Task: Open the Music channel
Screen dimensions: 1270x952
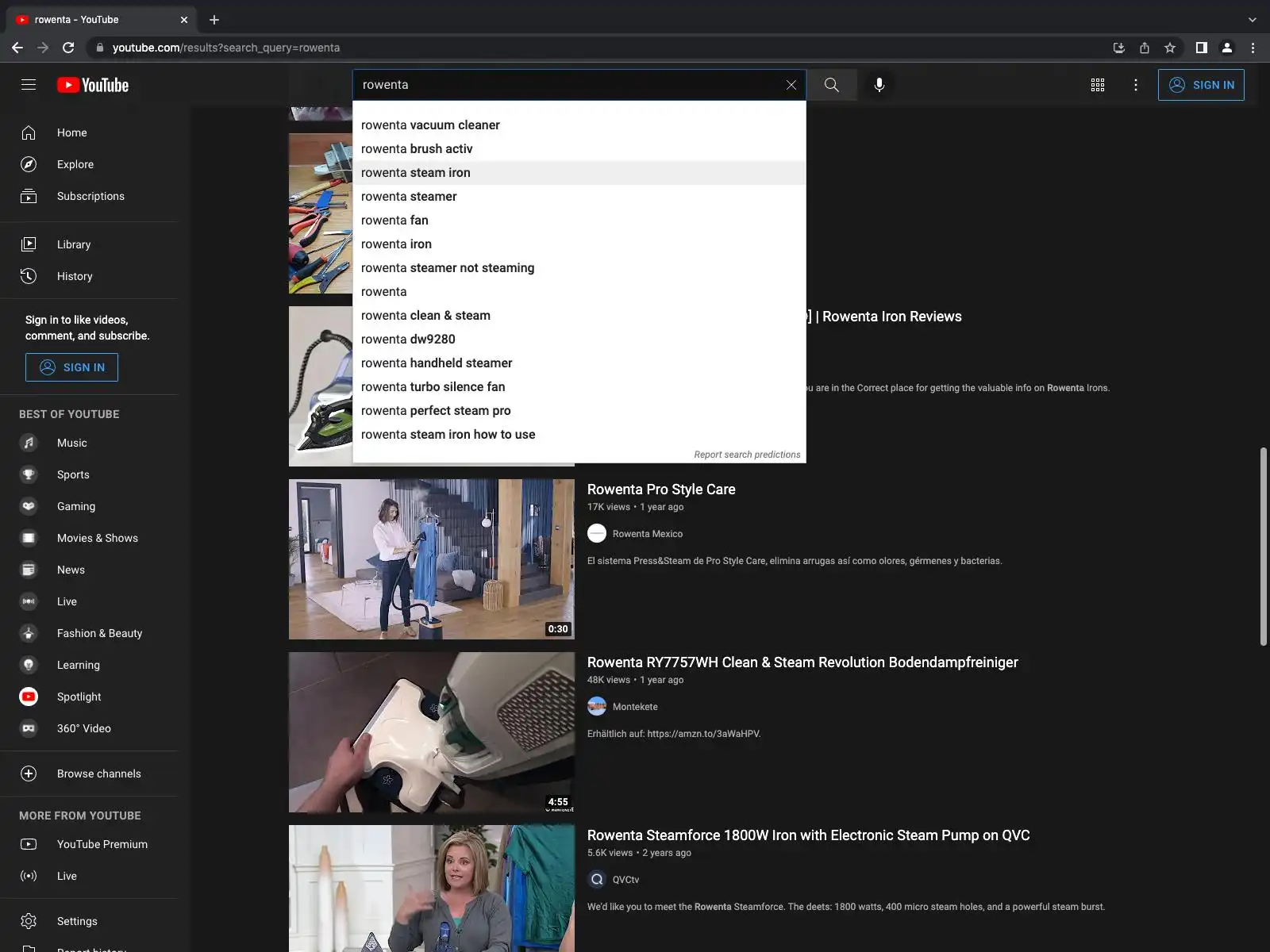Action: click(x=89, y=443)
